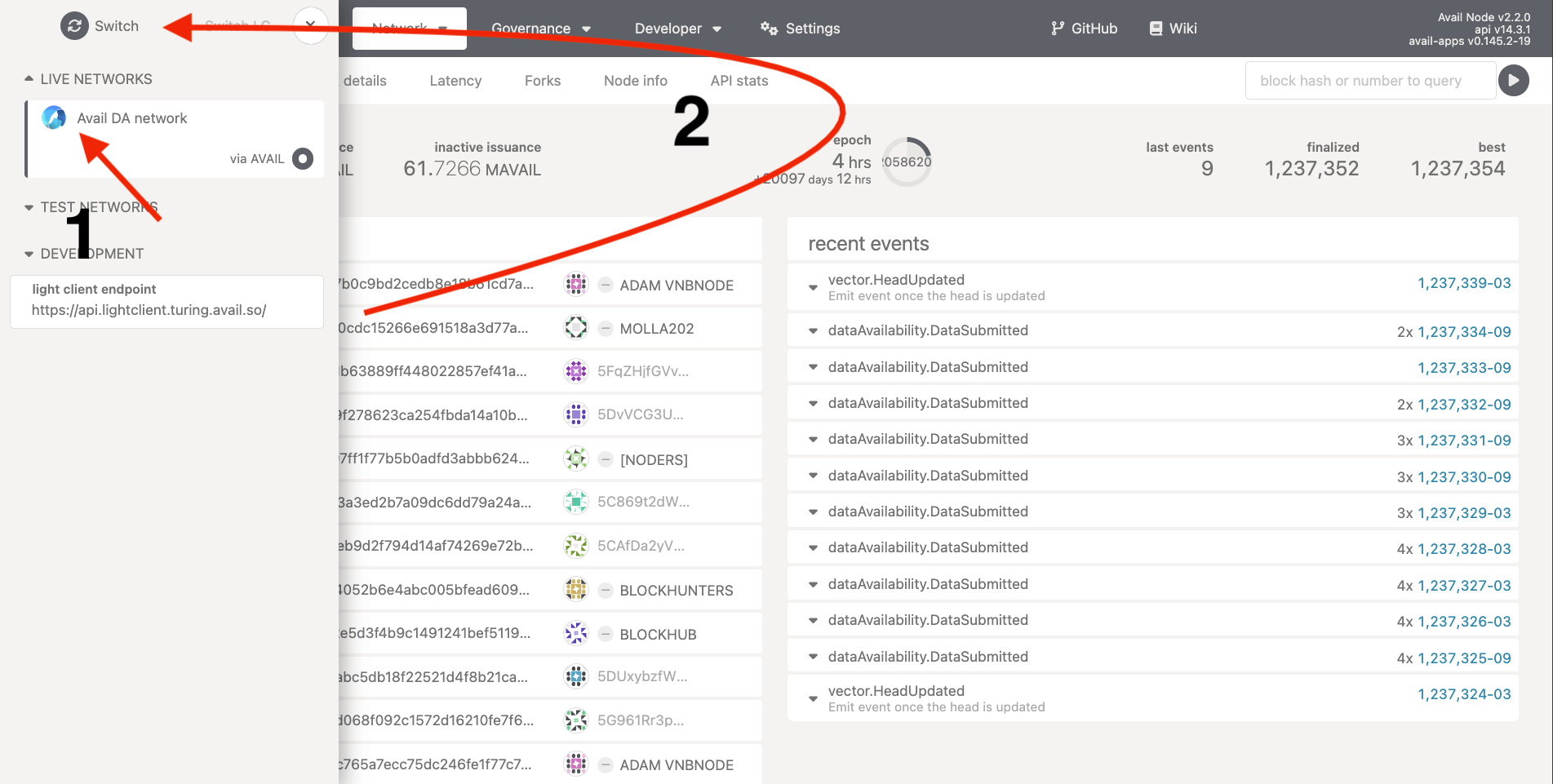Switch to the Forks tab
This screenshot has width=1553, height=784.
[x=543, y=81]
